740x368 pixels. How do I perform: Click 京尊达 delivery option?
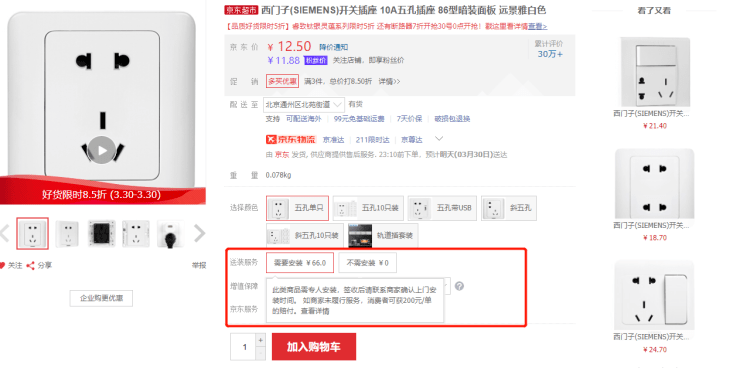pyautogui.click(x=412, y=140)
